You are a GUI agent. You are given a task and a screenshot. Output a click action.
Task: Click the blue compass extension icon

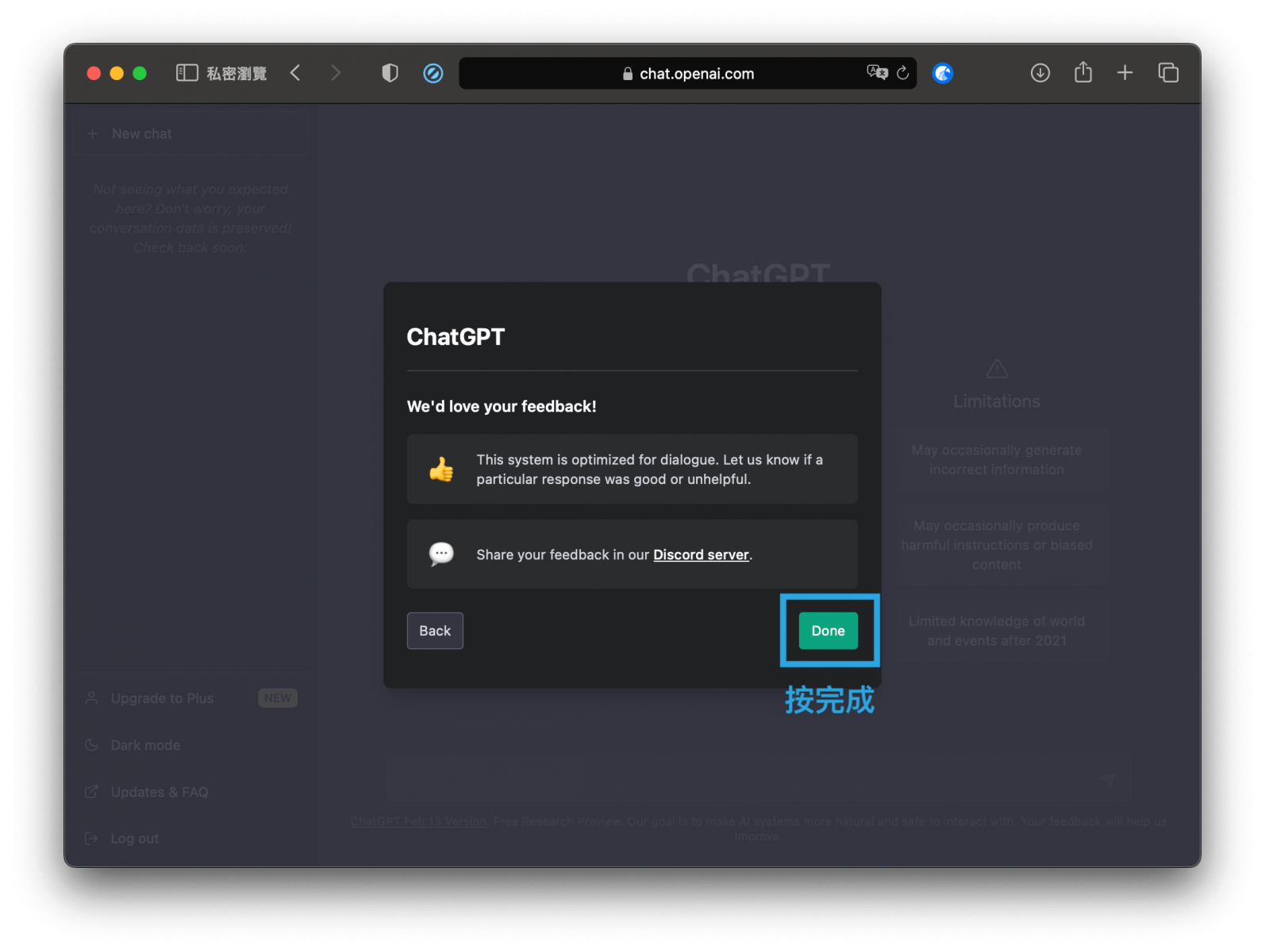(433, 73)
